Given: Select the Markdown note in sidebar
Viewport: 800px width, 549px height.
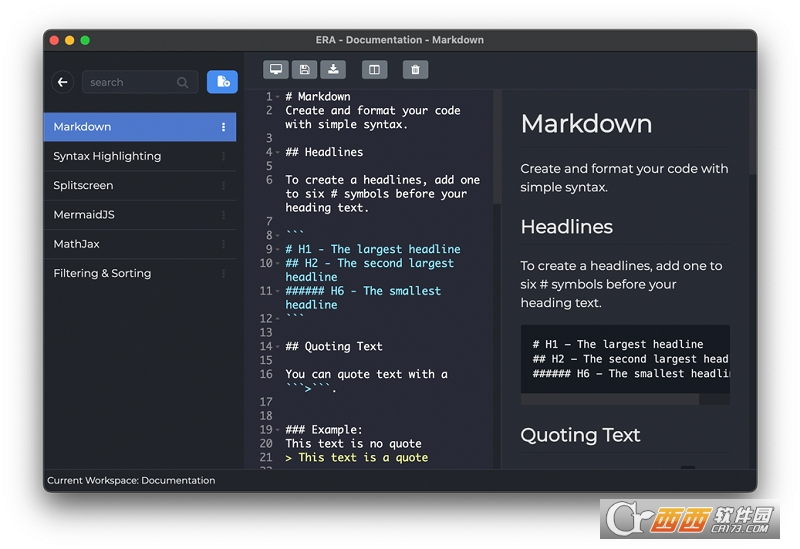Looking at the screenshot, I should coord(140,127).
